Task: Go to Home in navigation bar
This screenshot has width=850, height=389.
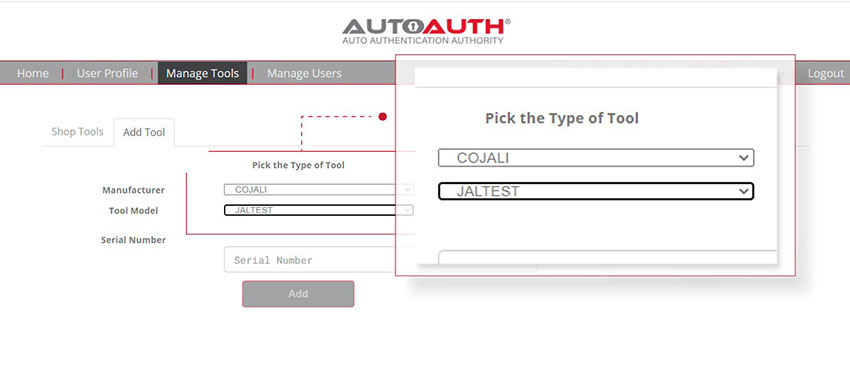Action: [33, 73]
